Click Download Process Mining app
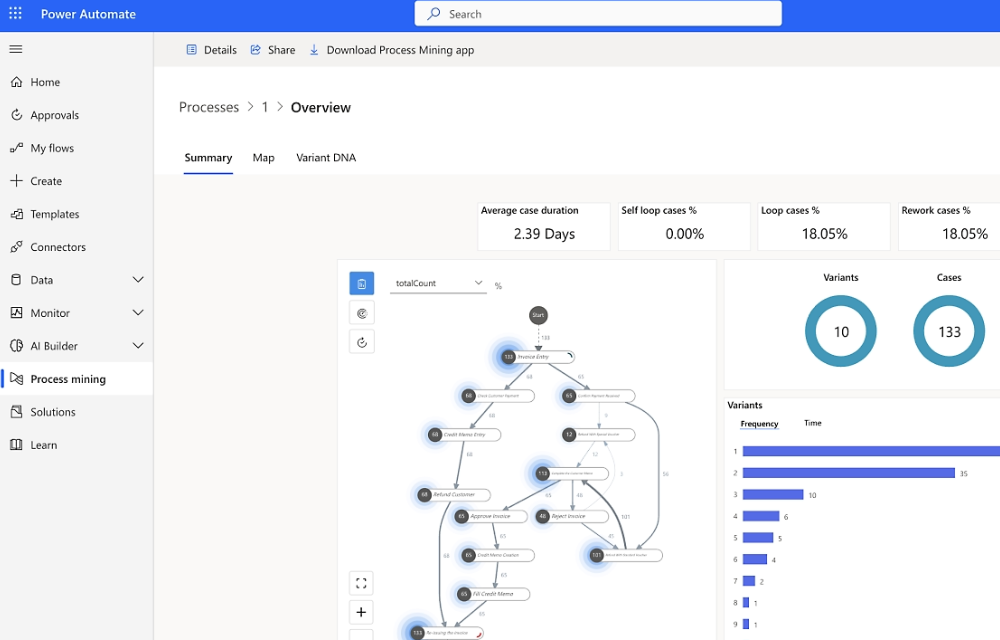The width and height of the screenshot is (1000, 640). [392, 50]
